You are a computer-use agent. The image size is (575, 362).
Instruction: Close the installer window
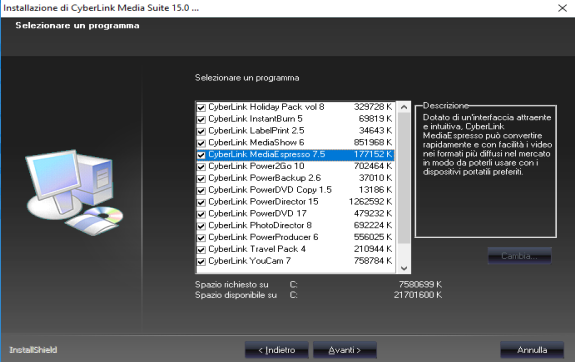tap(562, 8)
